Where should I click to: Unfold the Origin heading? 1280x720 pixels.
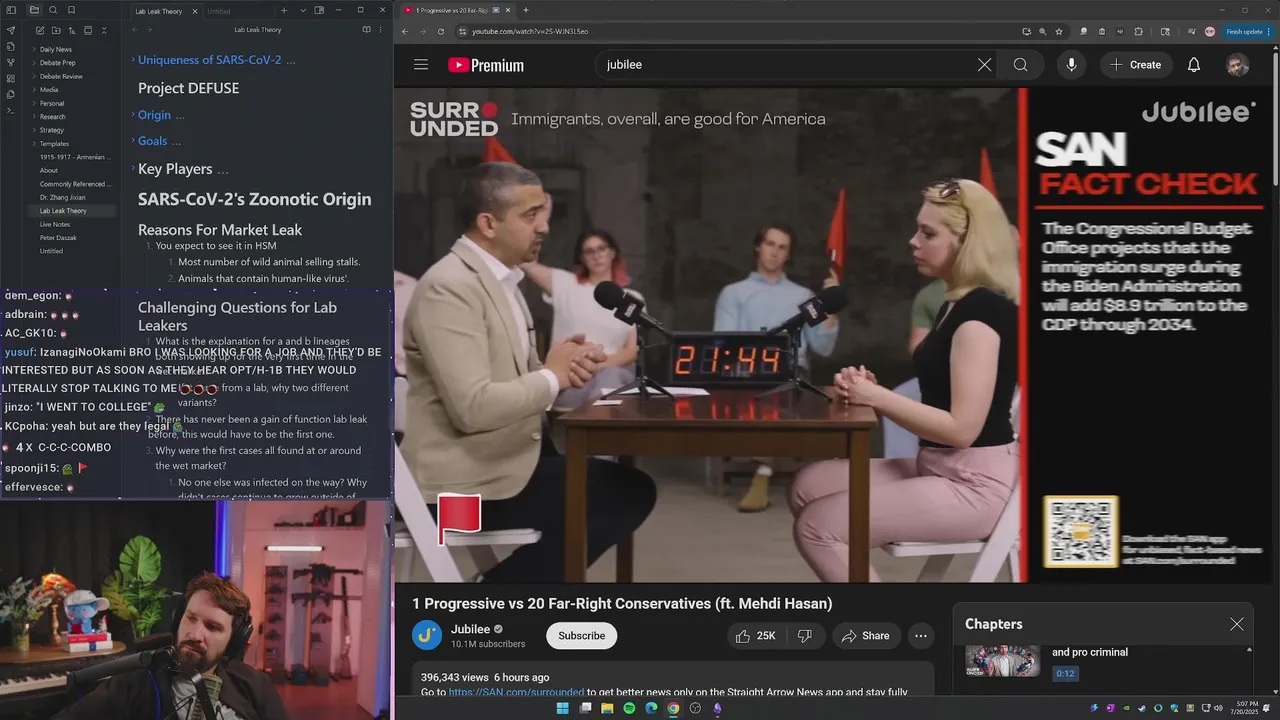coord(133,115)
